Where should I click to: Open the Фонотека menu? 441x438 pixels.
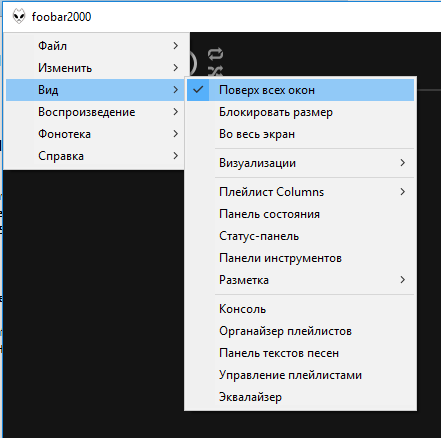tap(95, 134)
